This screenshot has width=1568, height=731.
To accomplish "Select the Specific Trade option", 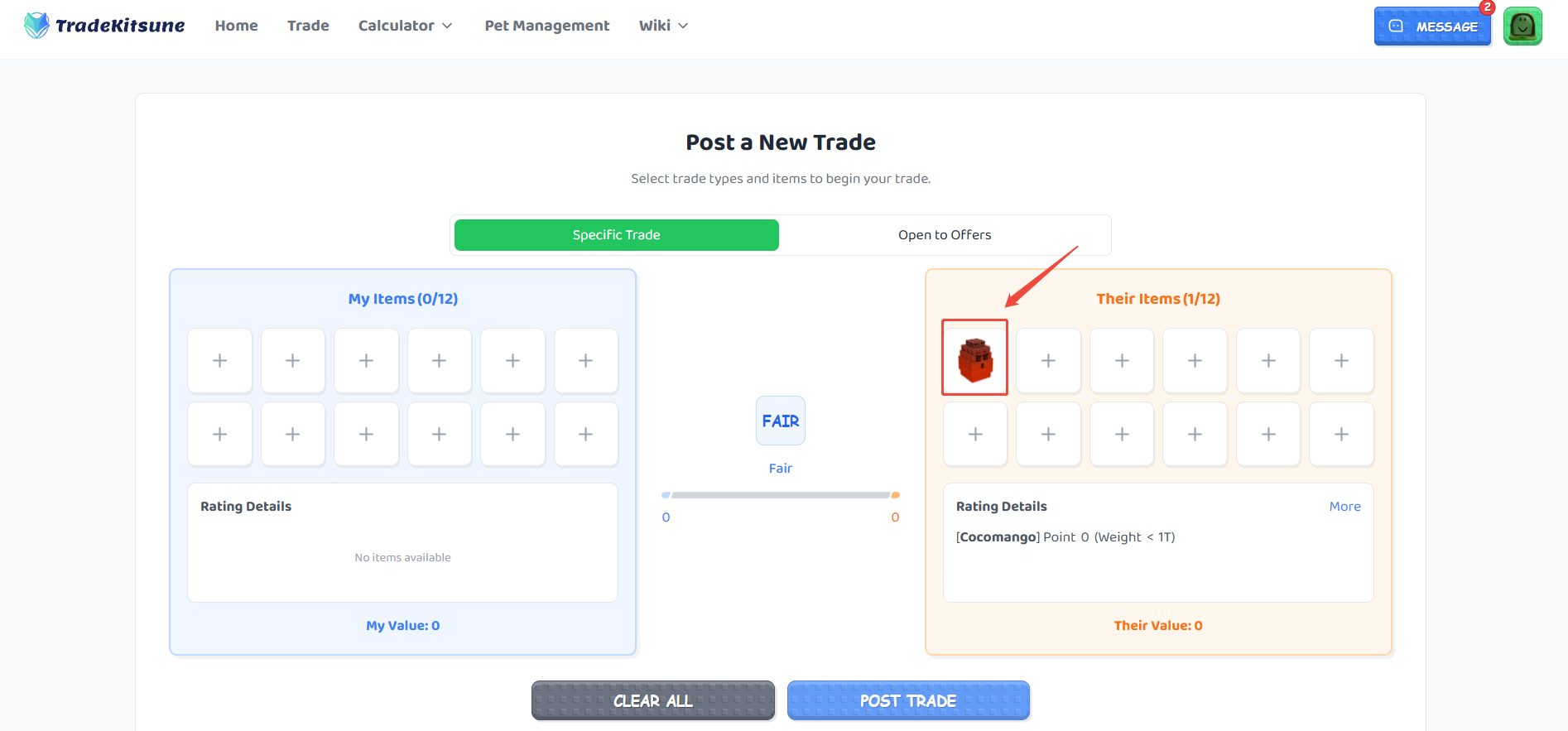I will [x=616, y=235].
